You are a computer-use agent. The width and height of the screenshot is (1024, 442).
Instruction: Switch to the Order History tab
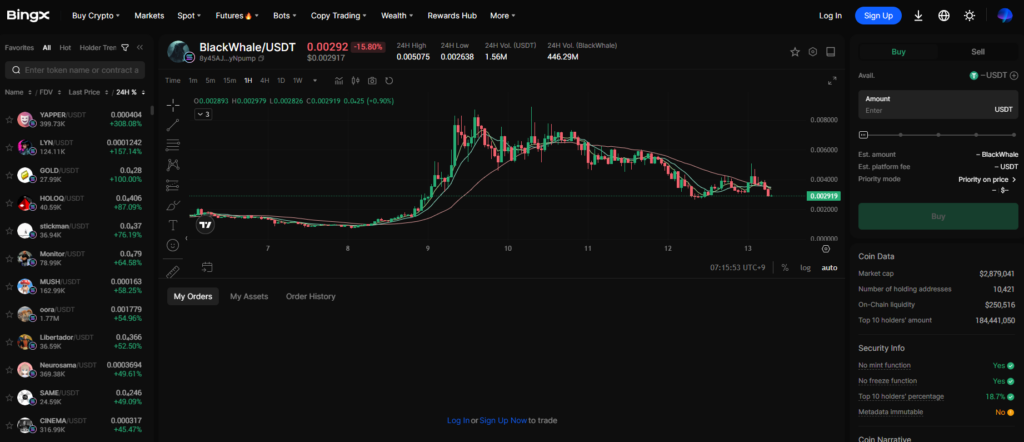click(310, 296)
